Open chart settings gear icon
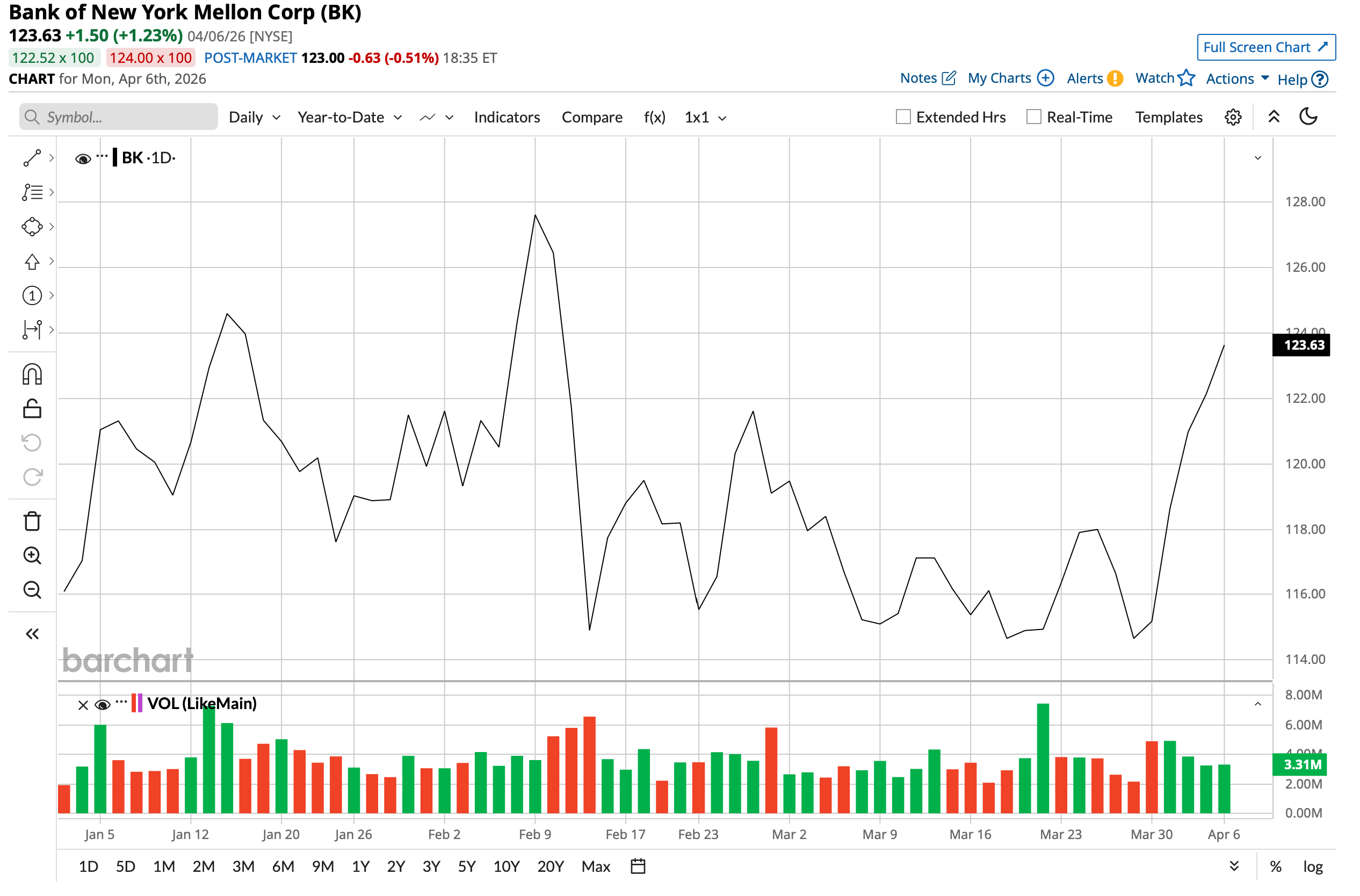Viewport: 1360px width, 896px height. pos(1233,118)
